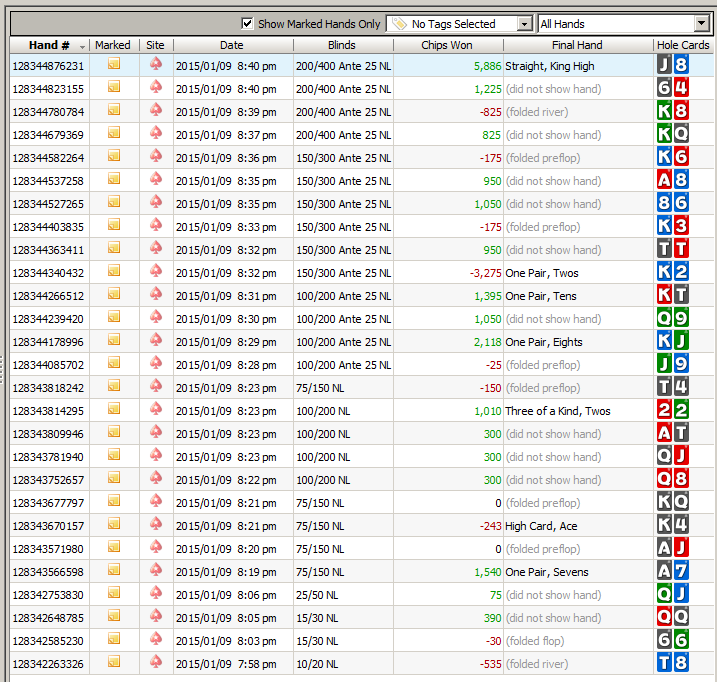Click site spade icon for hand 128344178996
Image resolution: width=717 pixels, height=682 pixels.
(156, 339)
